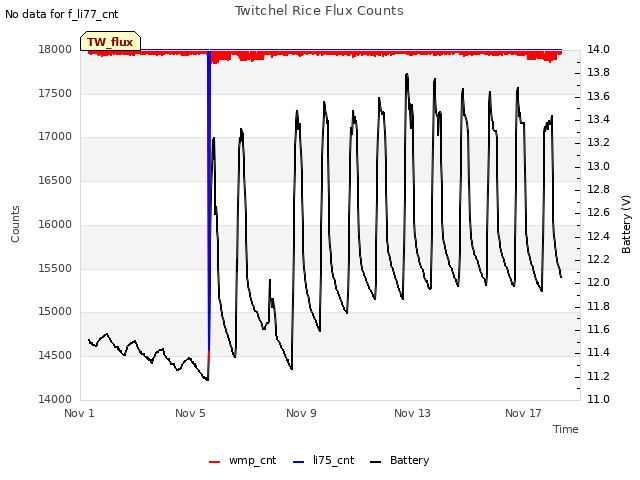Click the 15000 Counts tick label

[x=55, y=312]
